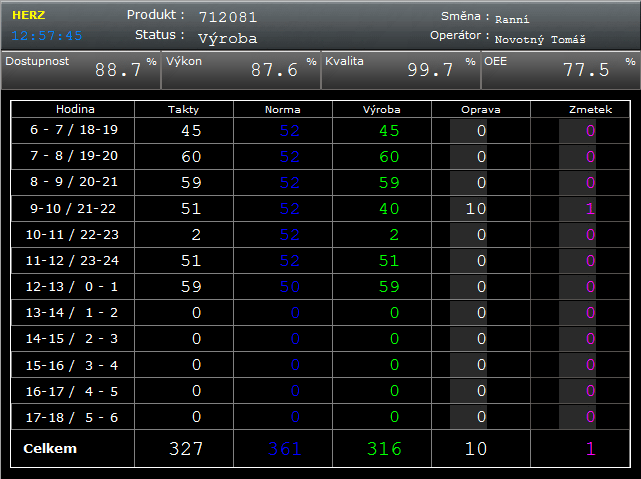Click the Norma column header
Screen dimensions: 641x479
(282, 109)
